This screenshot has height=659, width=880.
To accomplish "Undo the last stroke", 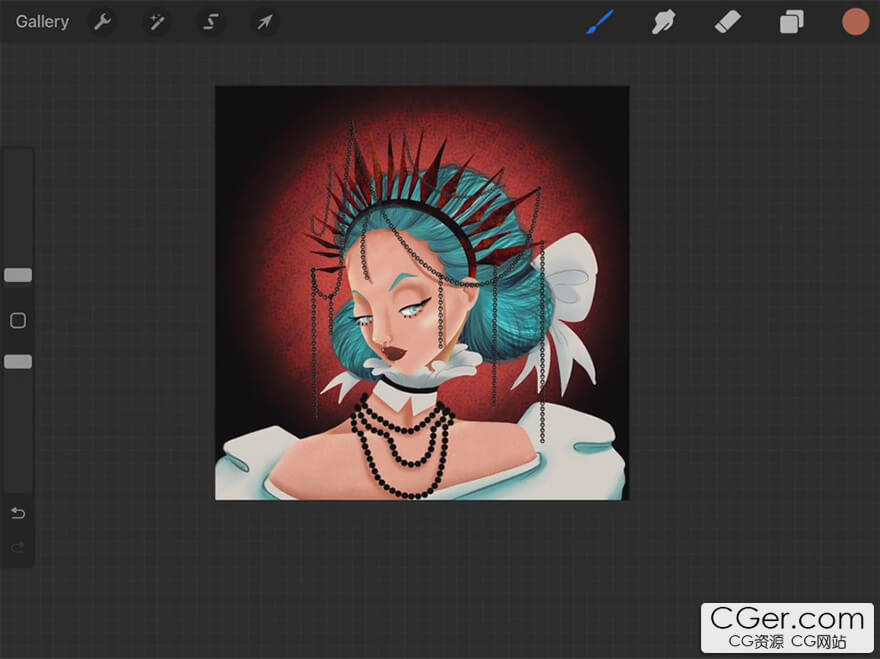I will 18,513.
